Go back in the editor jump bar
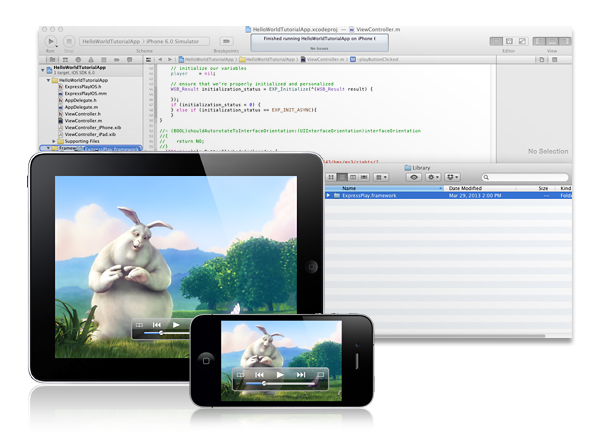 pyautogui.click(x=160, y=60)
